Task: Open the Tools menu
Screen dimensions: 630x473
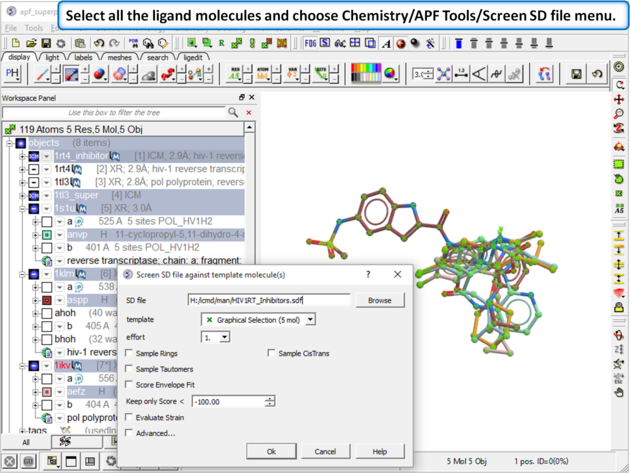Action: (x=33, y=28)
